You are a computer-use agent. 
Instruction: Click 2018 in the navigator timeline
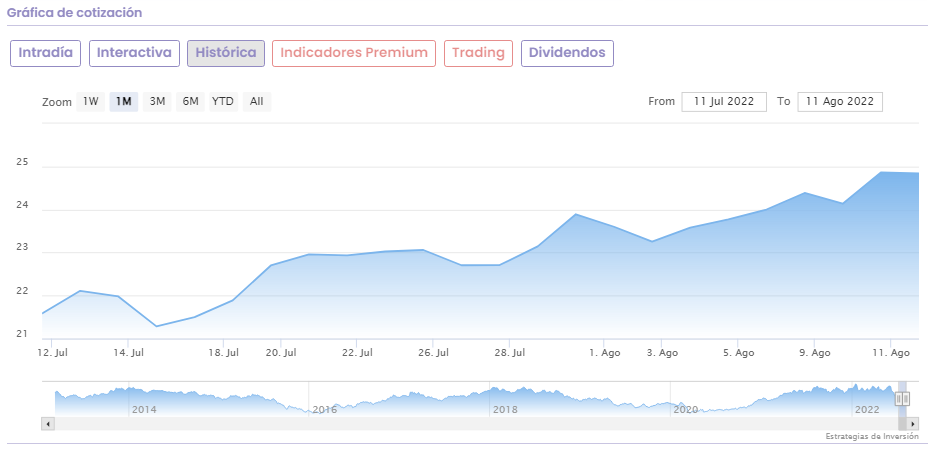[x=504, y=409]
